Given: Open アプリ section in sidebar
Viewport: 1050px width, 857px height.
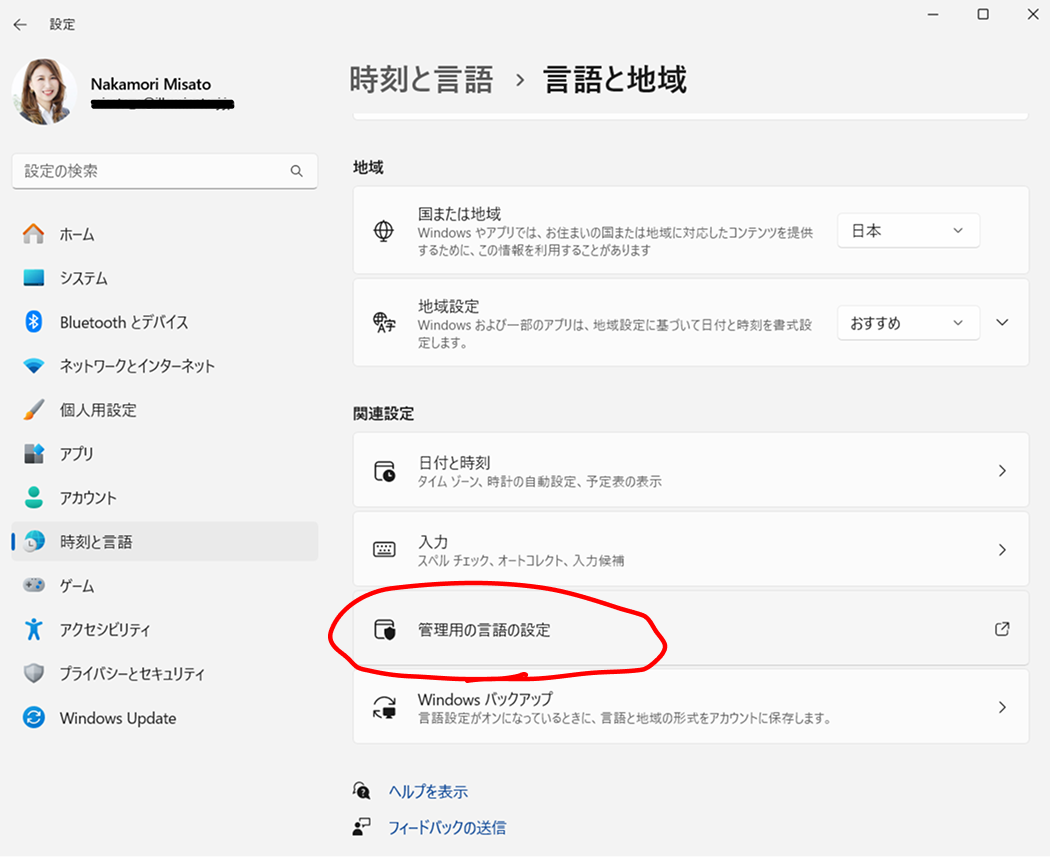Looking at the screenshot, I should pos(165,454).
